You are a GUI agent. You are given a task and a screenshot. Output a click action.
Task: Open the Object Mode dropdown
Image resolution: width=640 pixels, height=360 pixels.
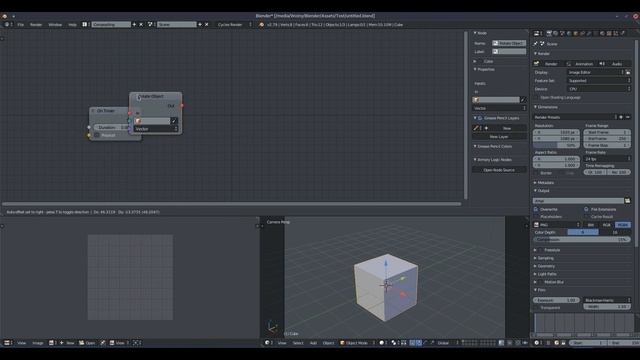357,343
